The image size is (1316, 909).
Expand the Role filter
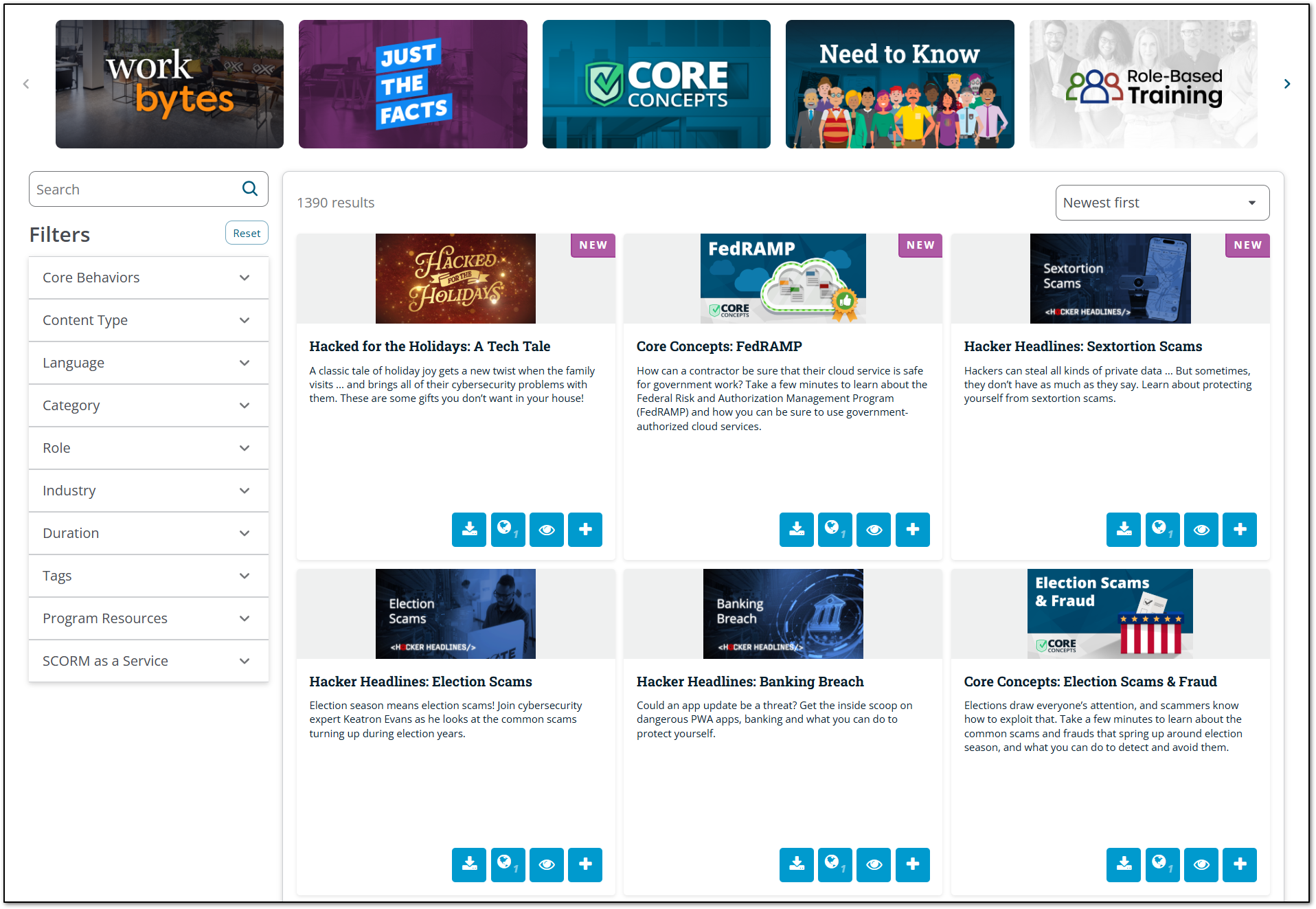coord(148,448)
